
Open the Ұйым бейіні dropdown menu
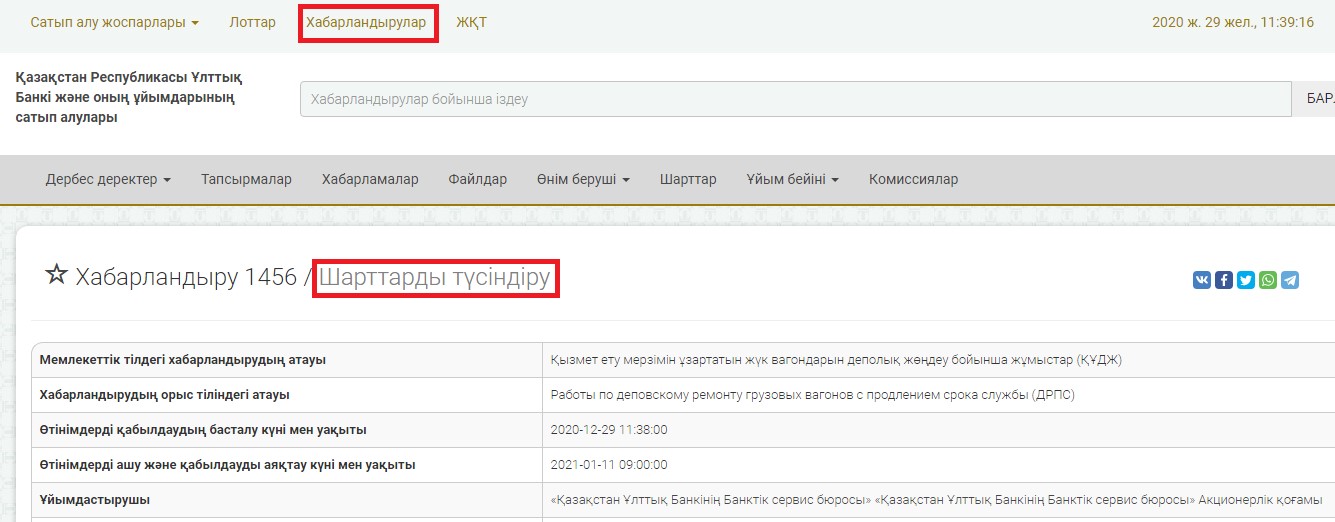[791, 180]
